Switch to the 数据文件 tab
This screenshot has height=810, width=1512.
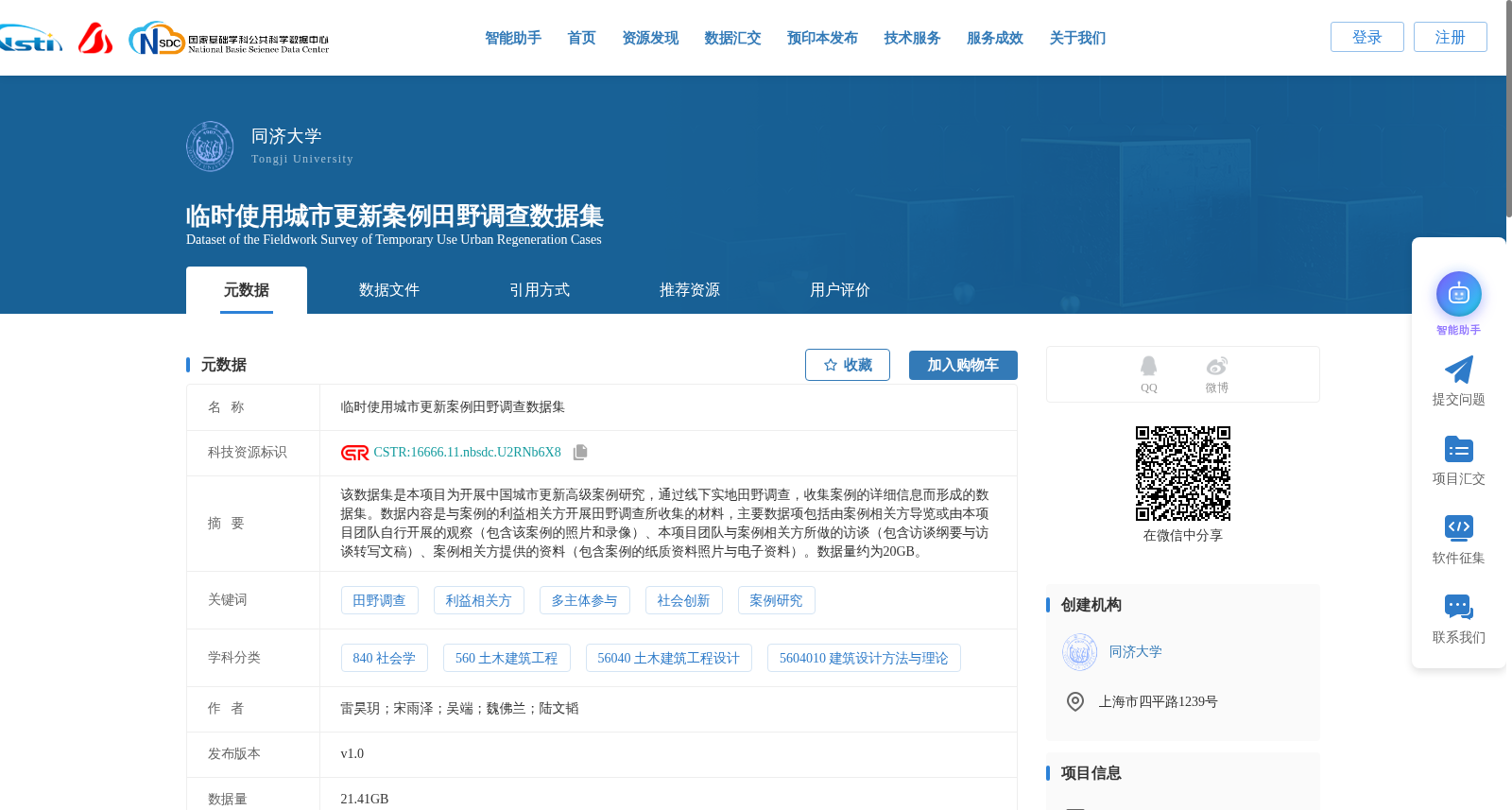389,290
